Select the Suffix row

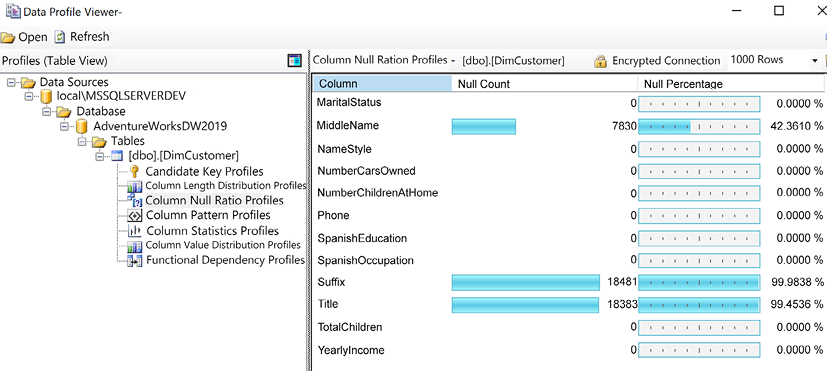[x=570, y=282]
